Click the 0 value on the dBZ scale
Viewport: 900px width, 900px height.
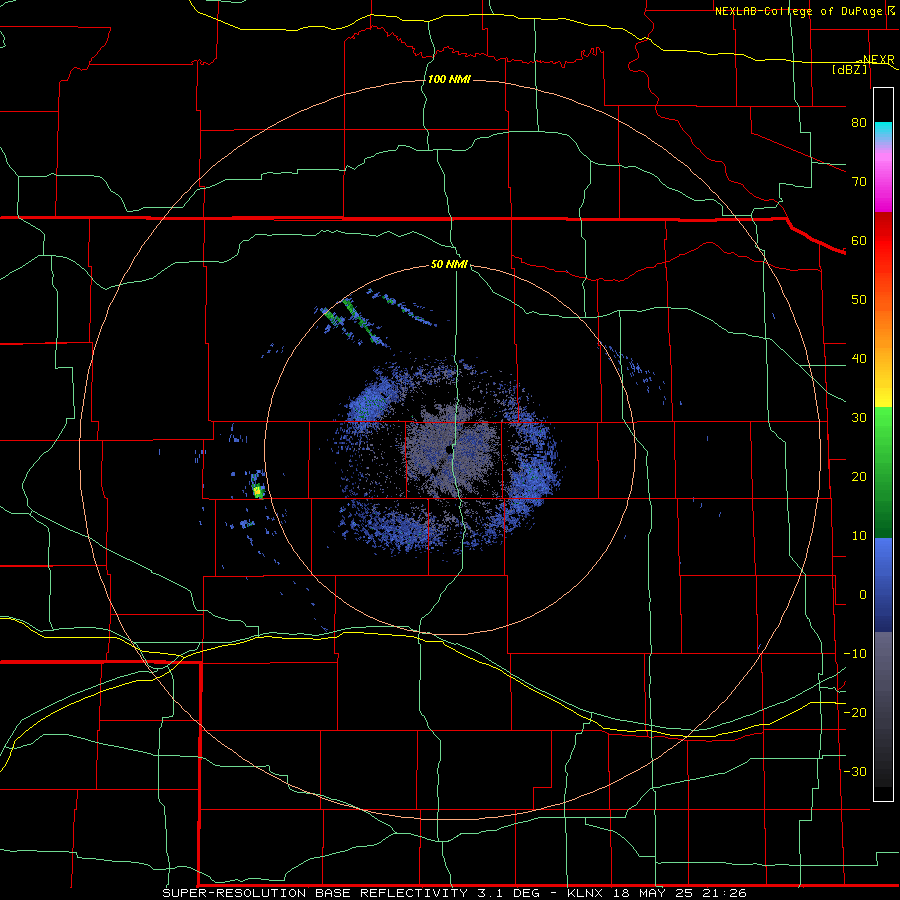point(863,595)
